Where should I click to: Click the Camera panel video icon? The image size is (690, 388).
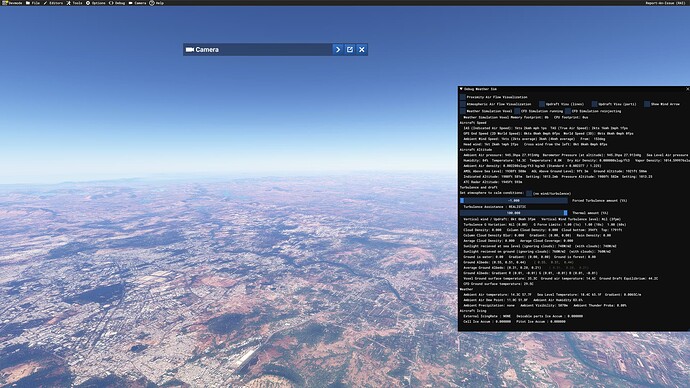tap(190, 50)
